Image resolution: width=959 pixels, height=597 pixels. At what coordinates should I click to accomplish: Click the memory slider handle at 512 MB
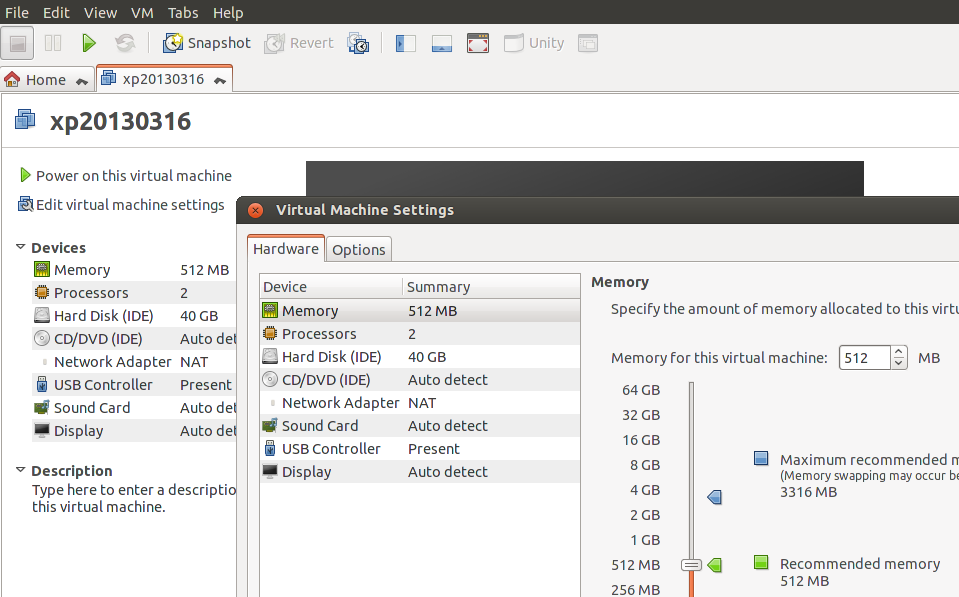click(691, 565)
